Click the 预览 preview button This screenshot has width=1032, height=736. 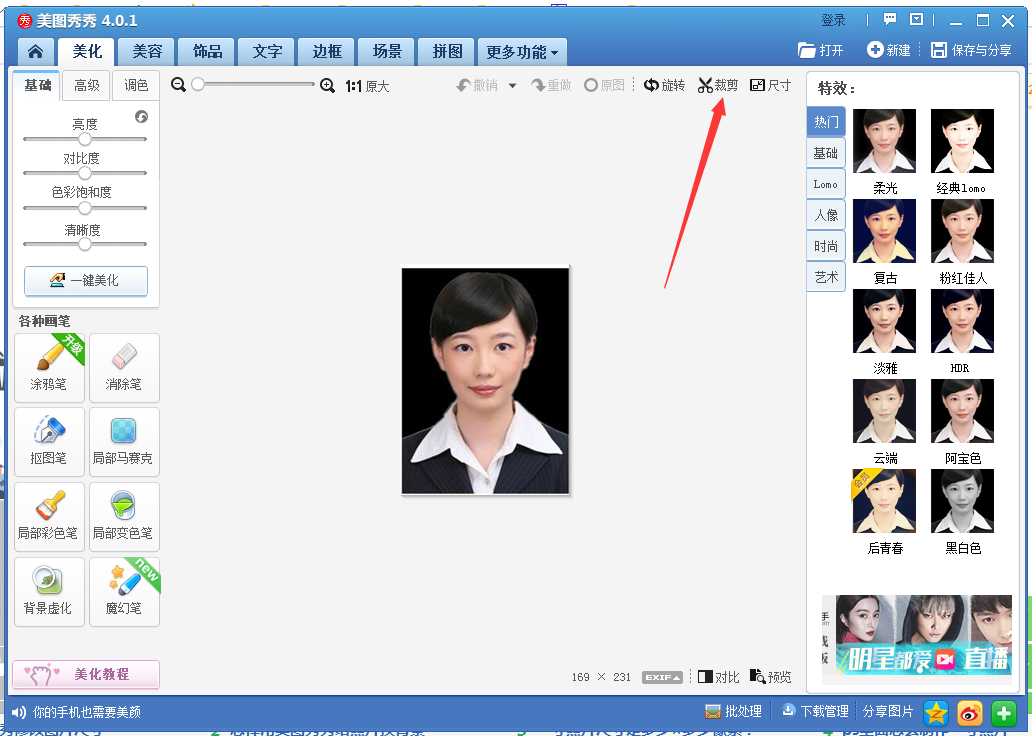[x=771, y=677]
